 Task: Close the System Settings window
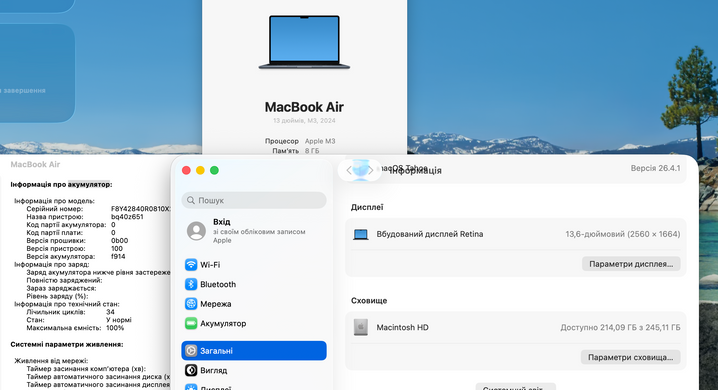pyautogui.click(x=186, y=170)
